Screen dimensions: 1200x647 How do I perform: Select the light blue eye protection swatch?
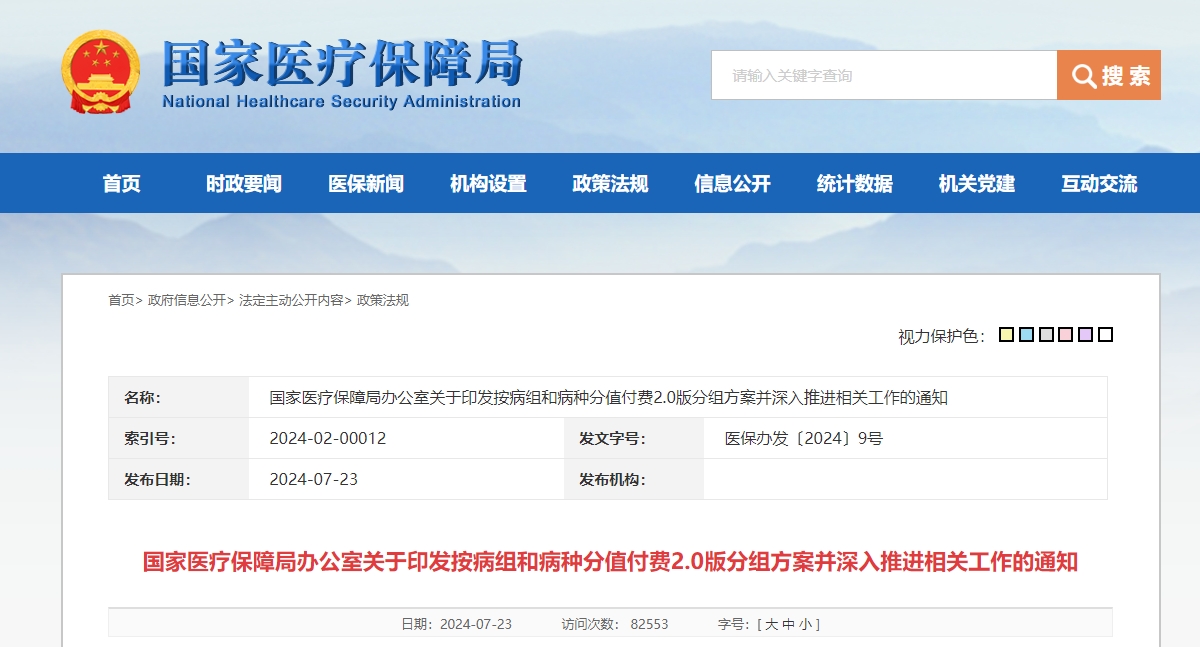click(1026, 334)
